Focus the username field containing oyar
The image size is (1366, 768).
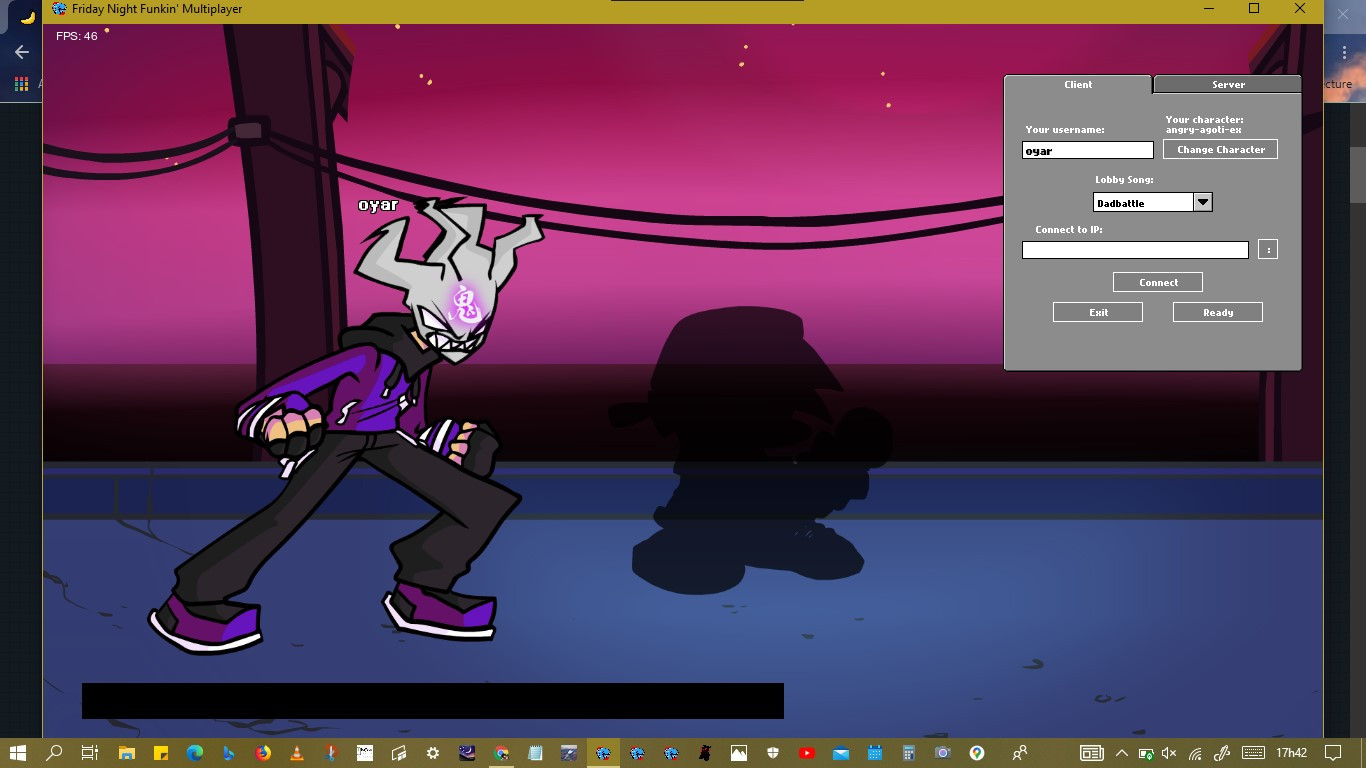(x=1088, y=151)
